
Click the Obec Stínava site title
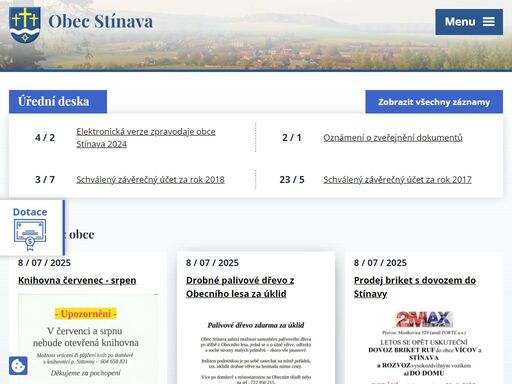101,21
